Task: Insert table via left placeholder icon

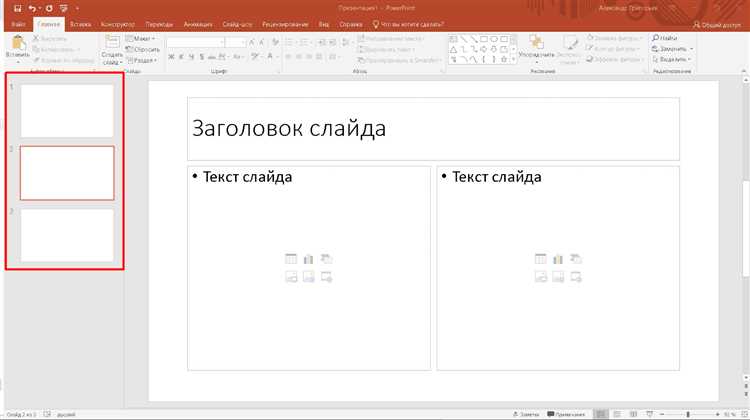Action: click(x=290, y=259)
